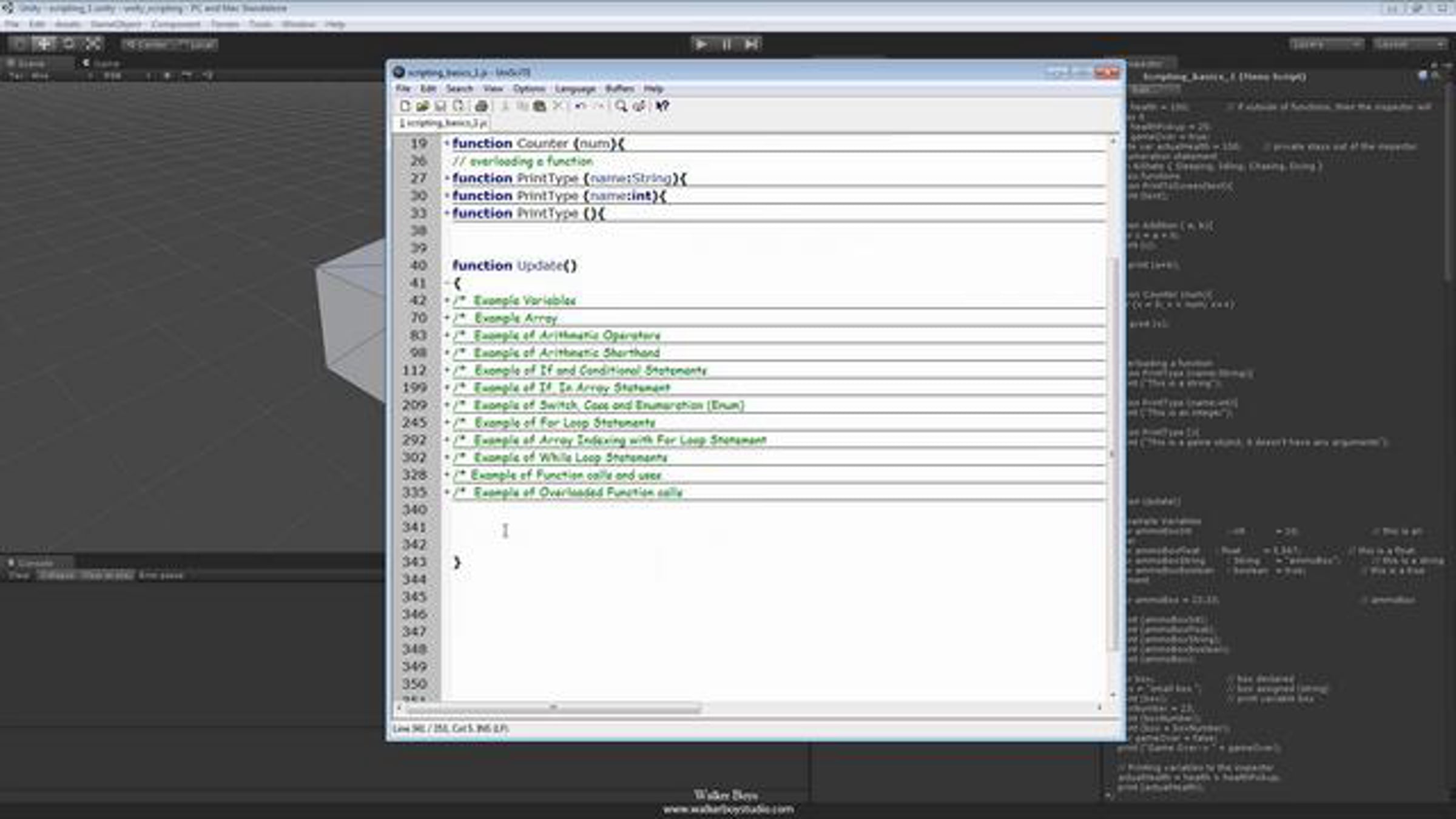
Task: Click the 'function Update()' code line
Action: coord(514,266)
